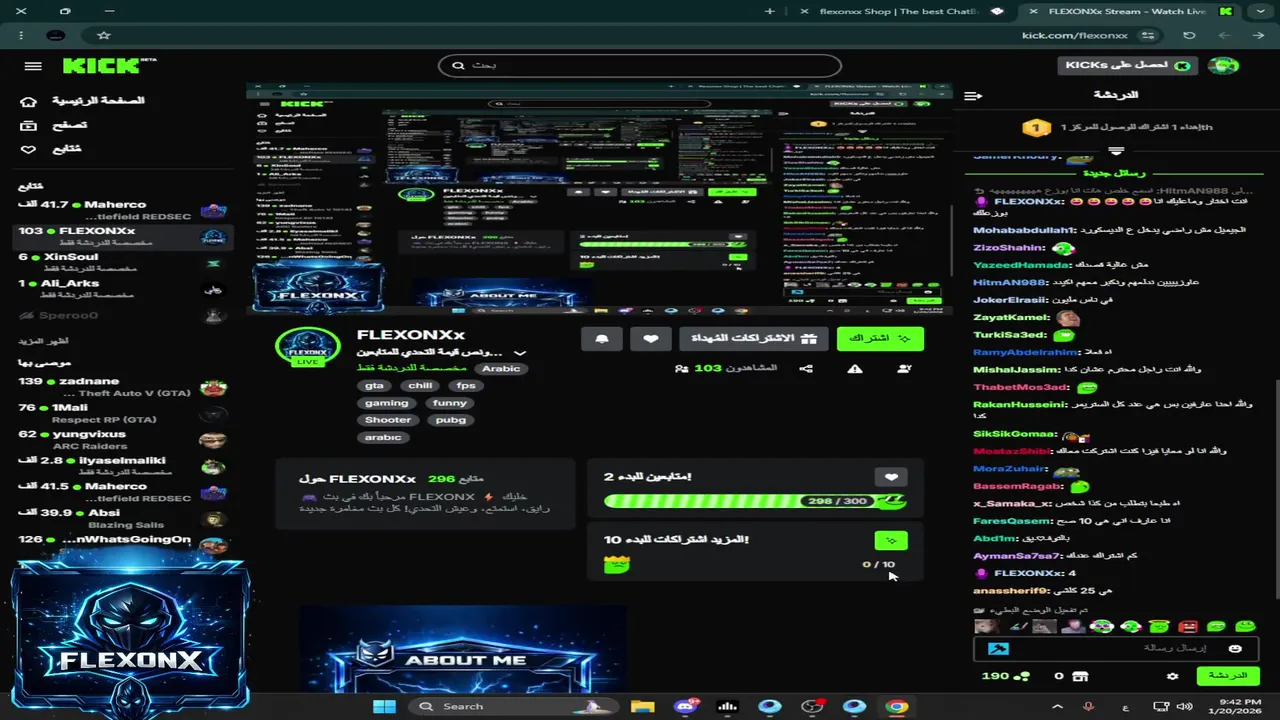1280x720 pixels.
Task: Select the fps tag
Action: pyautogui.click(x=466, y=386)
